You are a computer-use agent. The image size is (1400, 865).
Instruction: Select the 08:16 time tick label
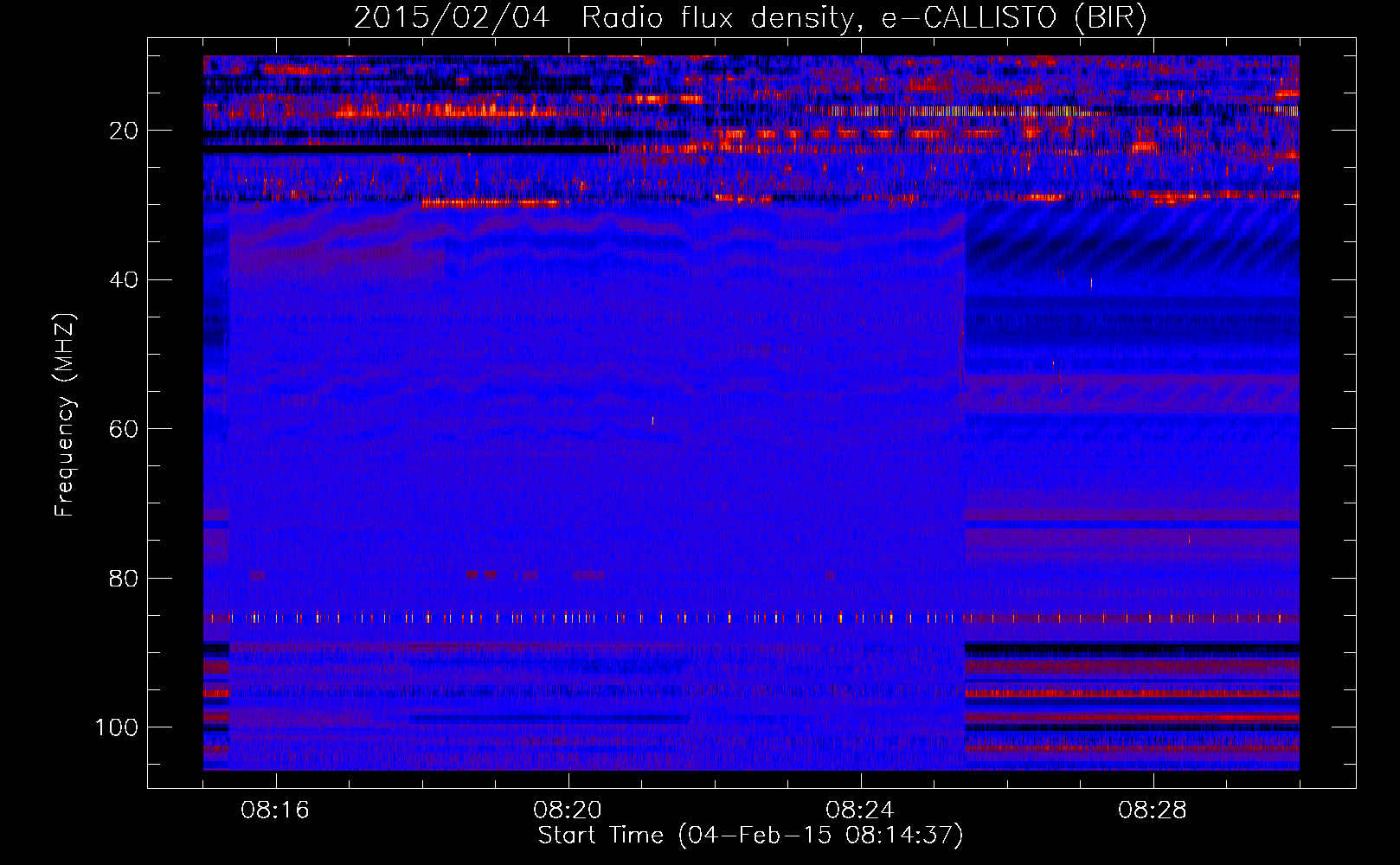[x=275, y=811]
